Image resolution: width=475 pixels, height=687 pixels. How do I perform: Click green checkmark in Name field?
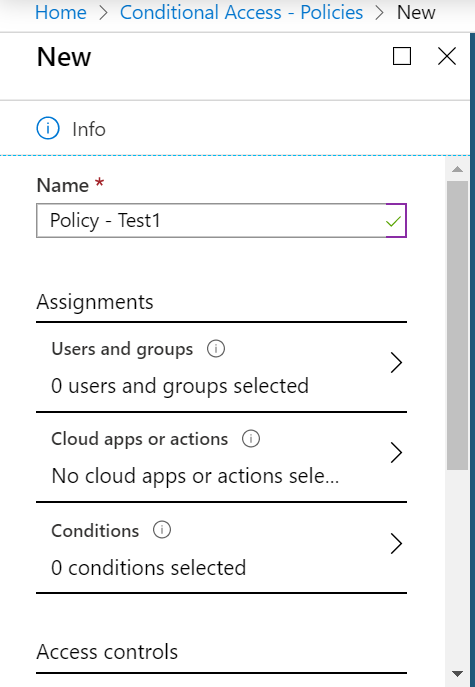click(393, 221)
